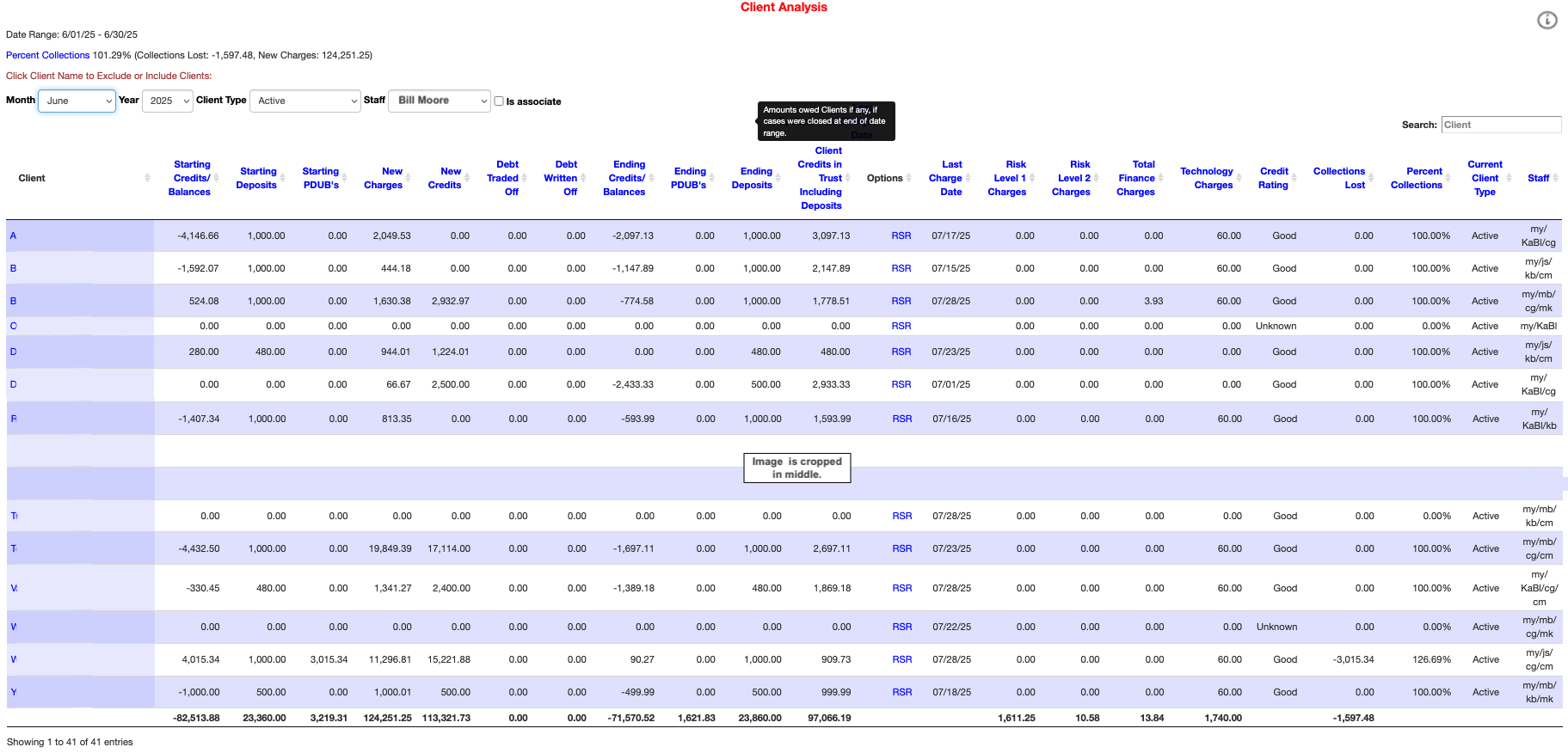Viewport: 1568px width, 753px height.
Task: Sort by Starting Deposits column arrows
Action: [x=282, y=178]
